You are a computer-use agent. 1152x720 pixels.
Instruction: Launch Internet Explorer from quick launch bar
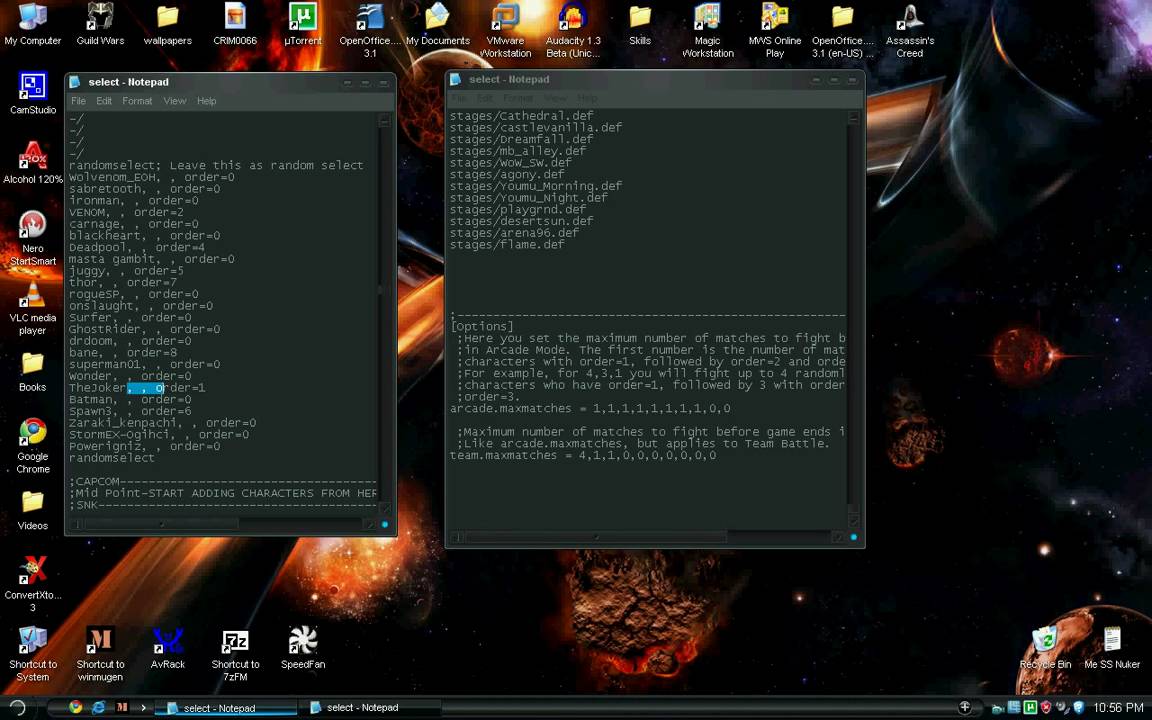click(98, 707)
